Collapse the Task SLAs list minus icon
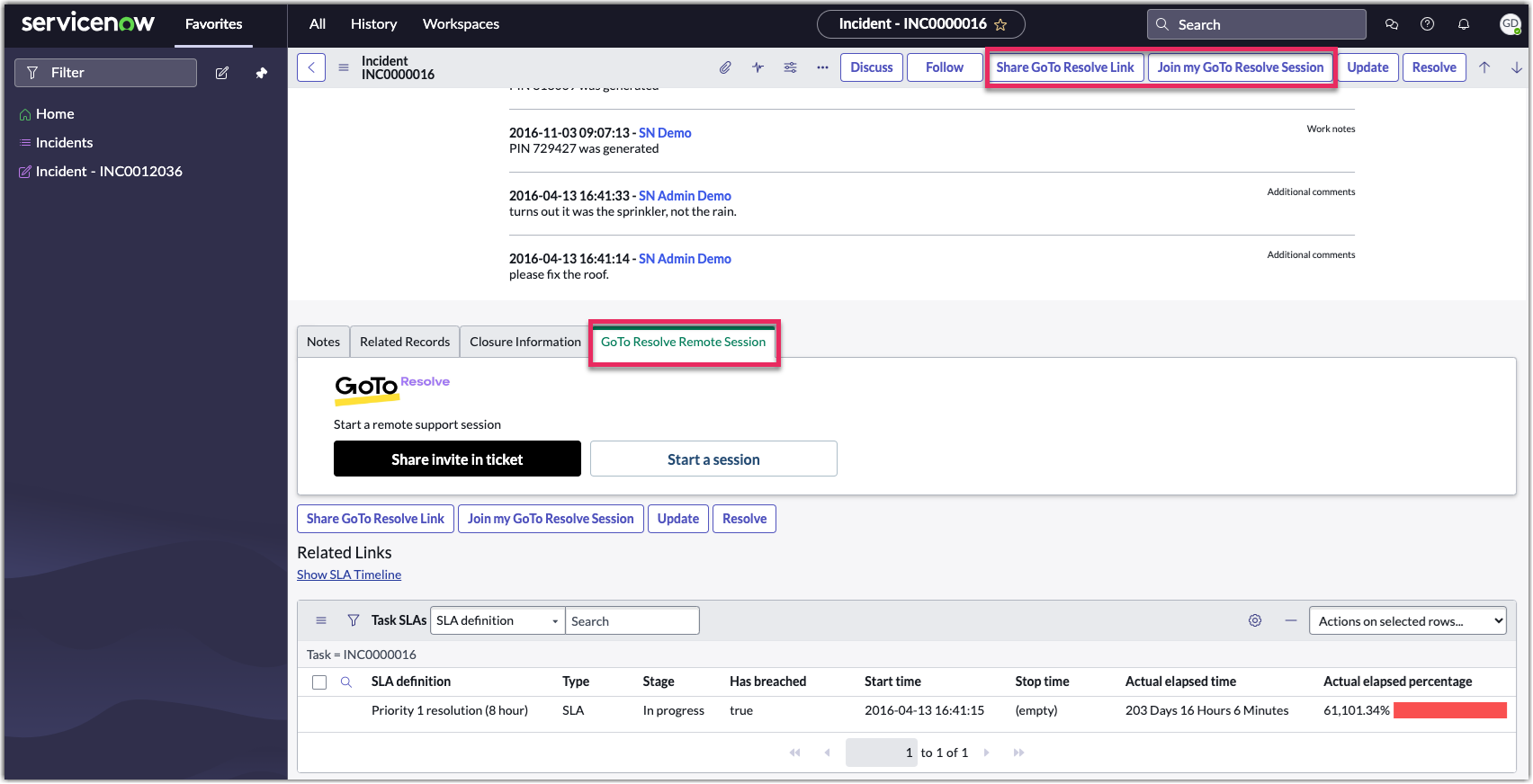 pos(1291,620)
